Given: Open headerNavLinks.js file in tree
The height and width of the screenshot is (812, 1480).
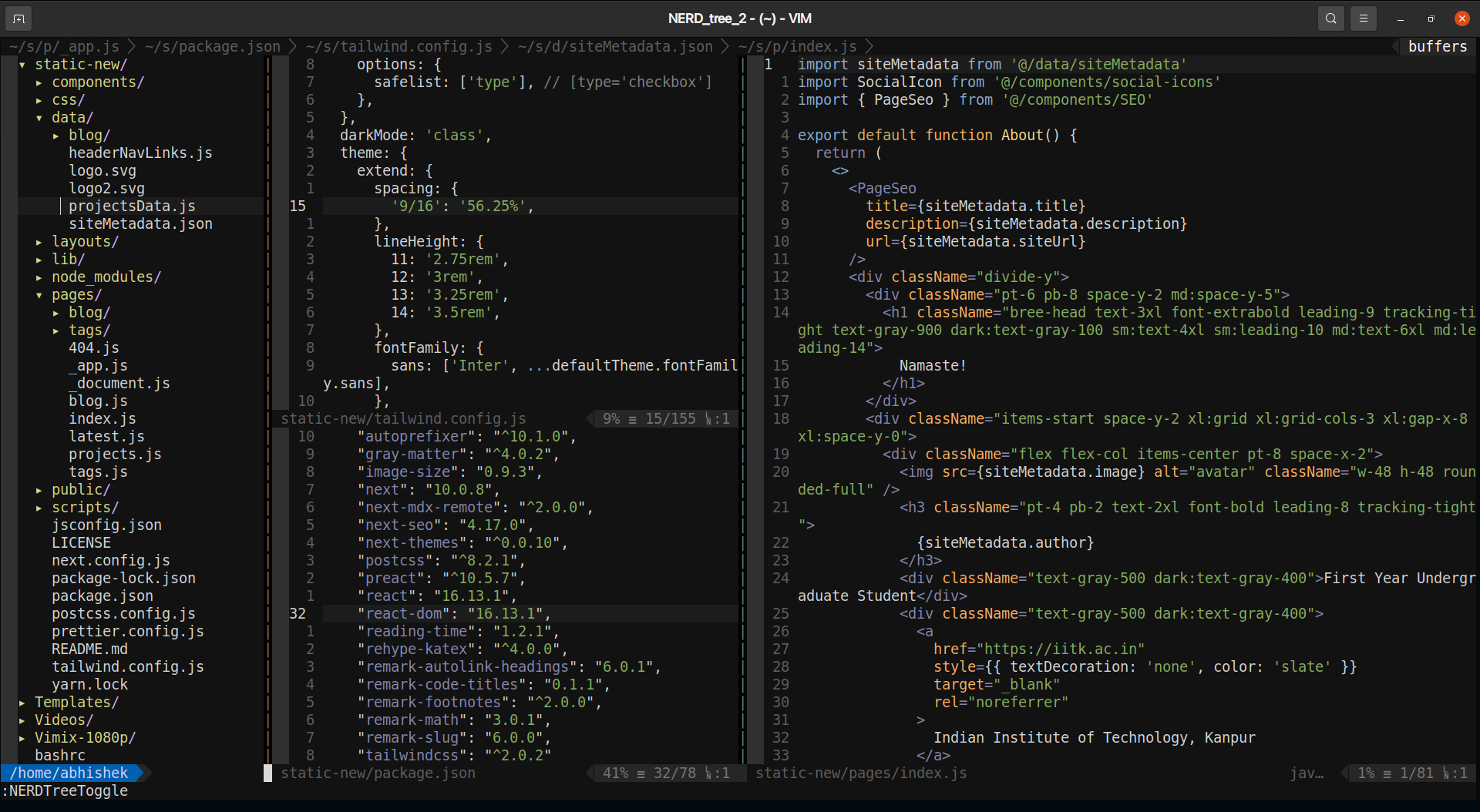Looking at the screenshot, I should [x=140, y=153].
